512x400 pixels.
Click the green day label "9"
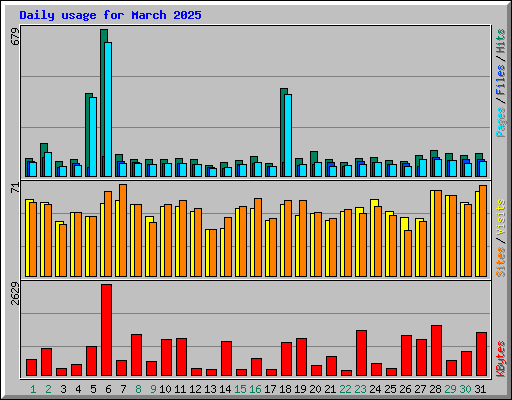[x=153, y=389]
